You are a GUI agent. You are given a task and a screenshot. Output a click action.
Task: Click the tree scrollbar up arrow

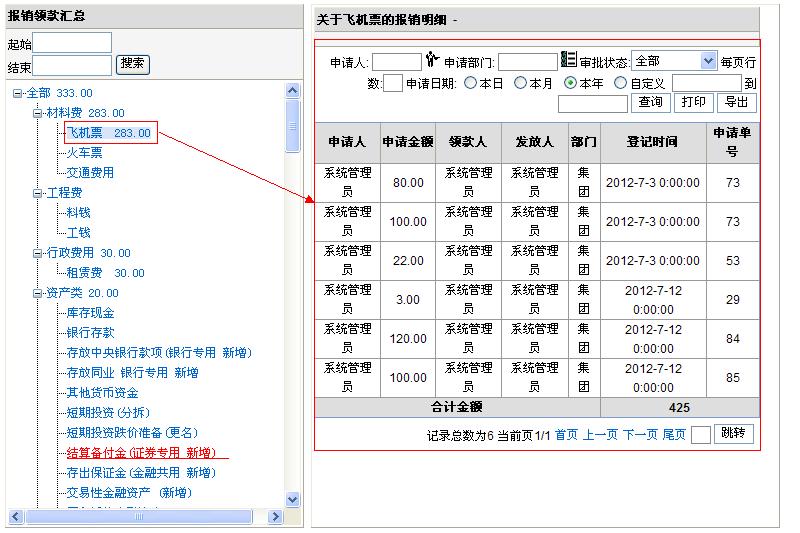click(293, 91)
